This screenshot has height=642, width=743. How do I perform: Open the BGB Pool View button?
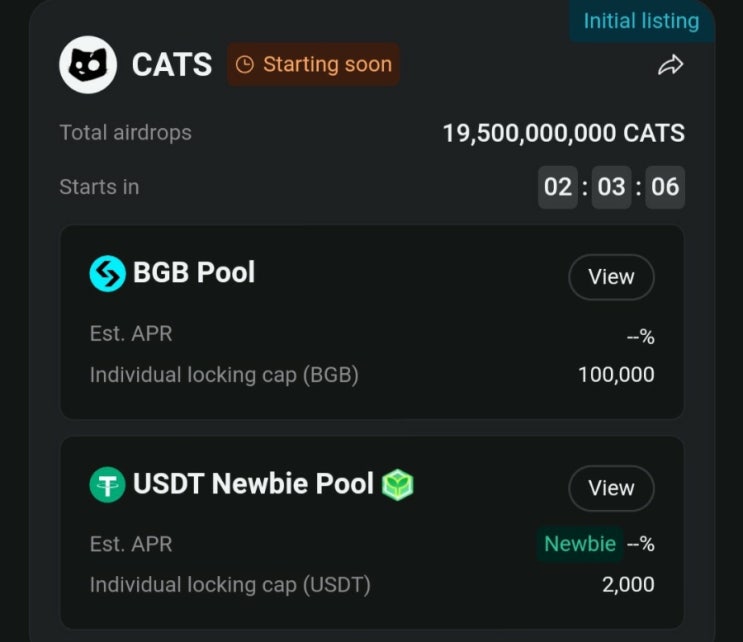point(611,277)
